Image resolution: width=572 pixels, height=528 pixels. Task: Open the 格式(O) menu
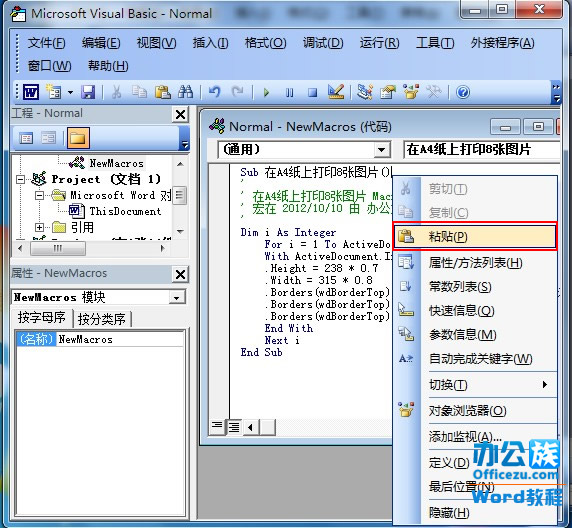pos(266,43)
